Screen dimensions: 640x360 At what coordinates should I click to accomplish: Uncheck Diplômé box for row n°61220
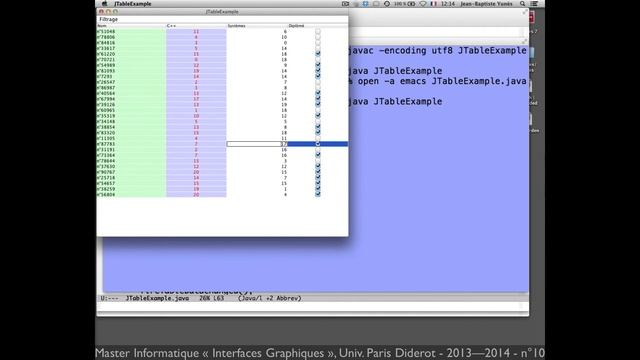pos(318,54)
